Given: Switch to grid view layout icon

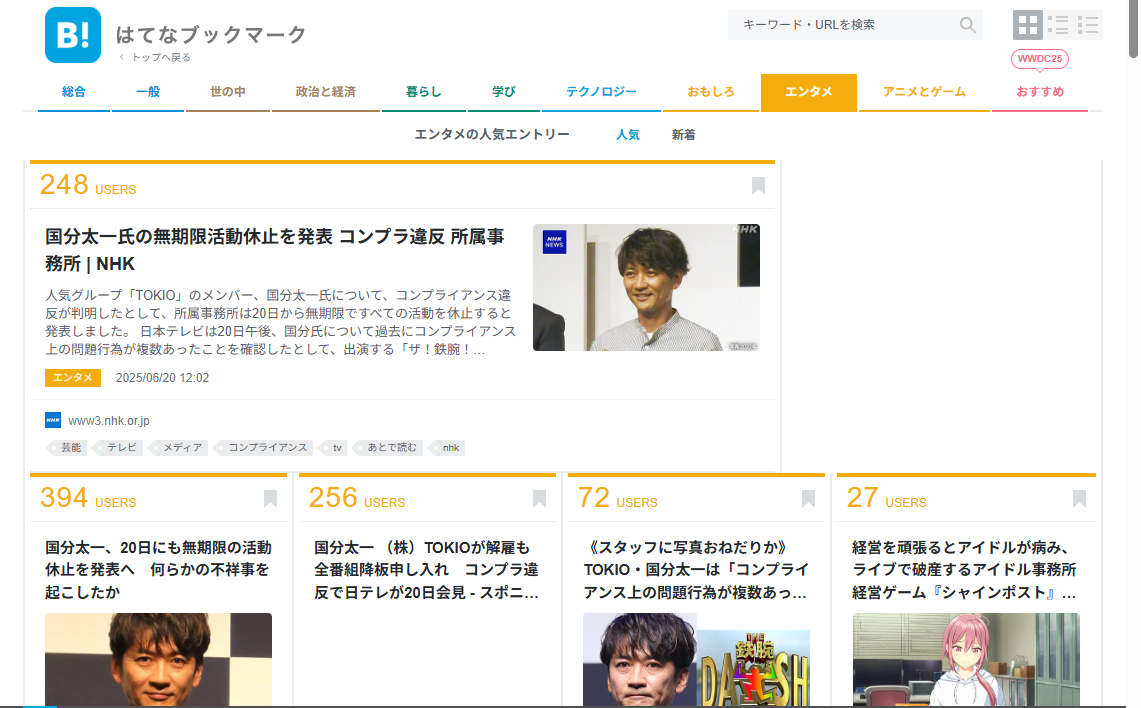Looking at the screenshot, I should pyautogui.click(x=1028, y=25).
